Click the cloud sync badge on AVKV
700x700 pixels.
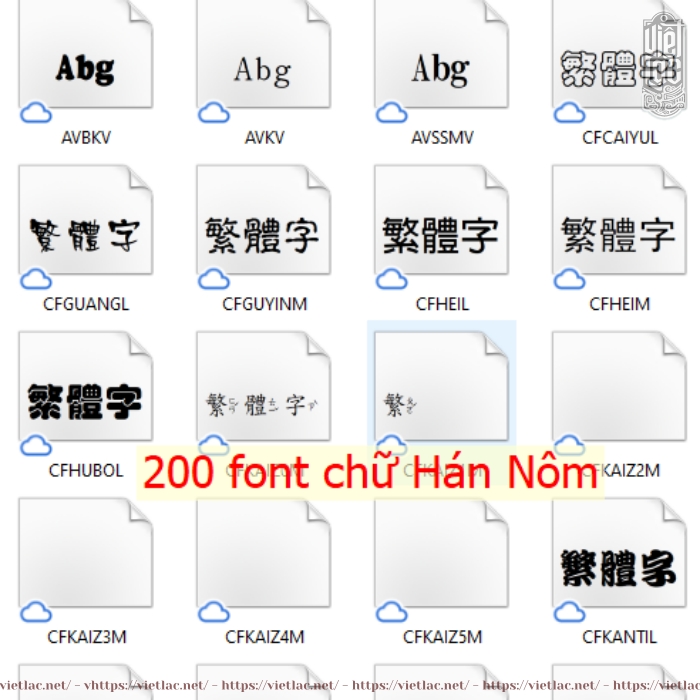coord(214,112)
